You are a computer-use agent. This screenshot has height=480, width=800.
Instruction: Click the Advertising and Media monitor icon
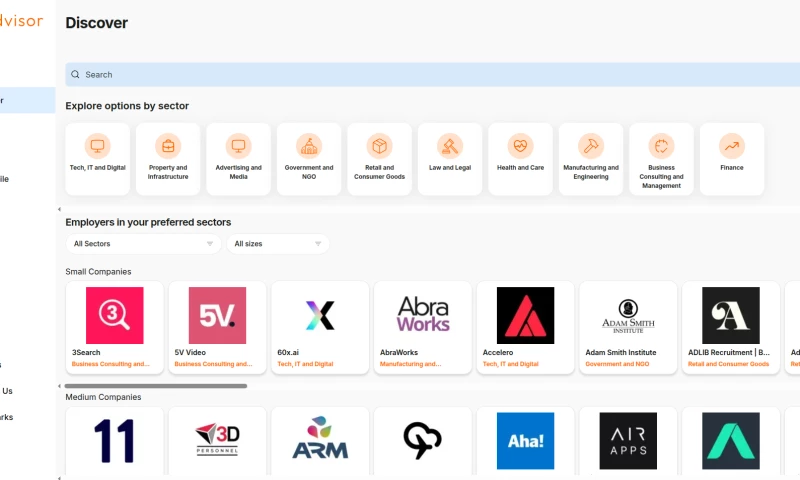[238, 146]
